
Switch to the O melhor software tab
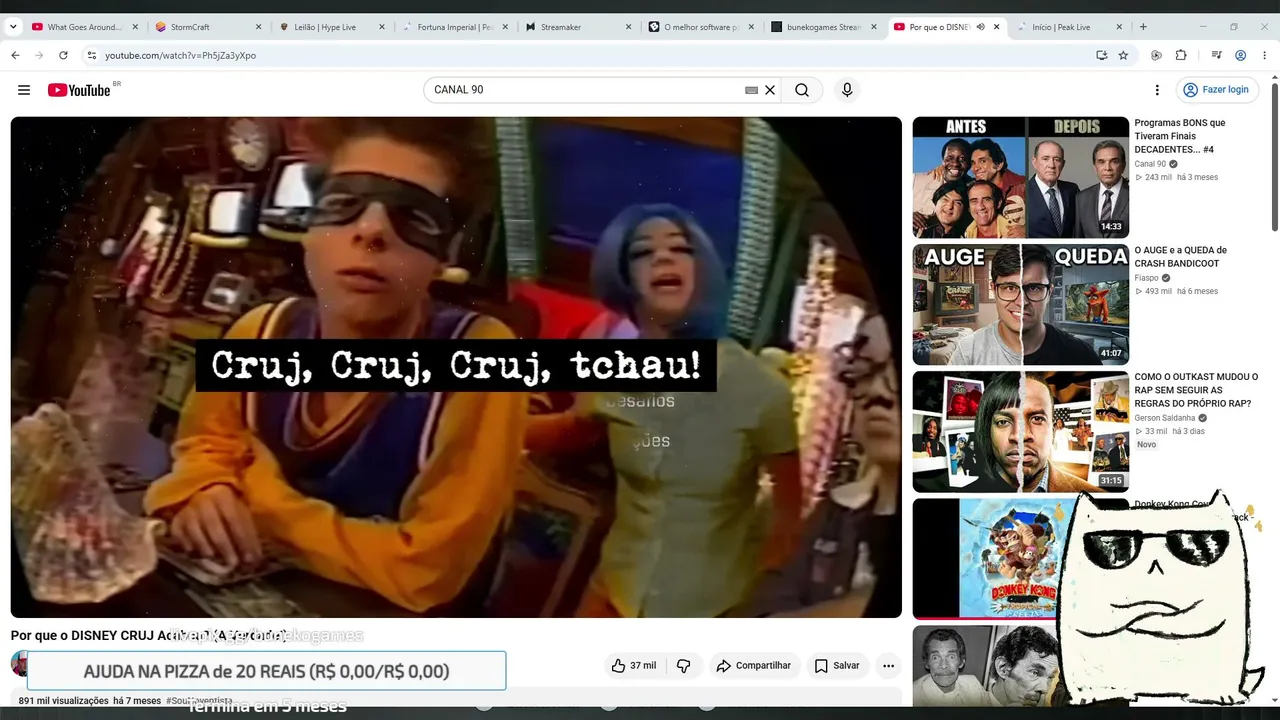pos(701,27)
